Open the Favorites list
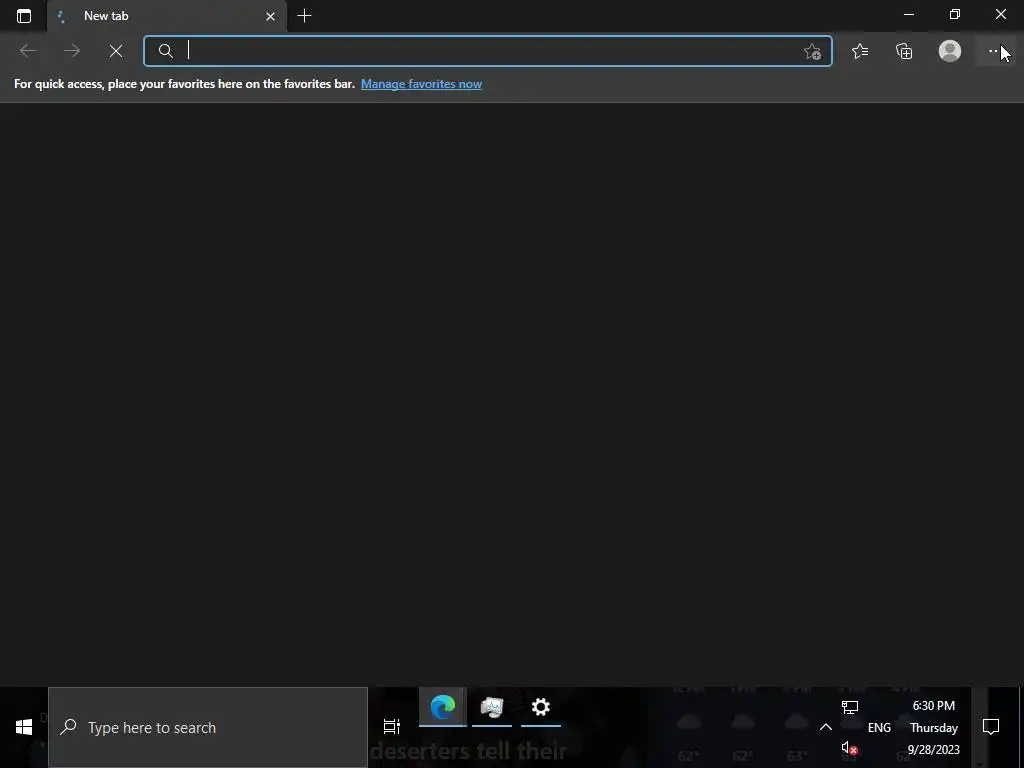 [x=860, y=51]
